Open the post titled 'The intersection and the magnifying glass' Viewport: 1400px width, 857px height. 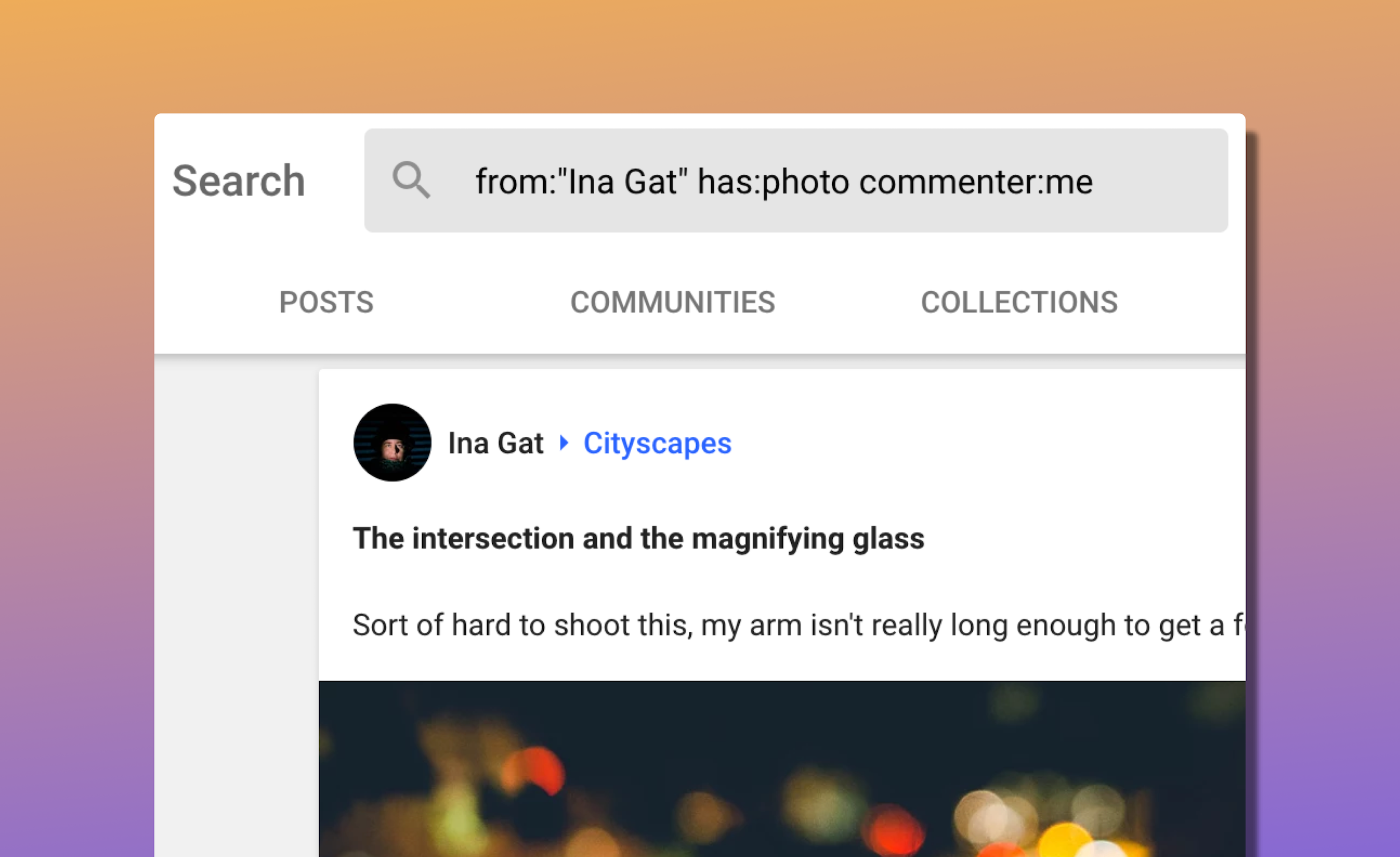click(x=638, y=539)
